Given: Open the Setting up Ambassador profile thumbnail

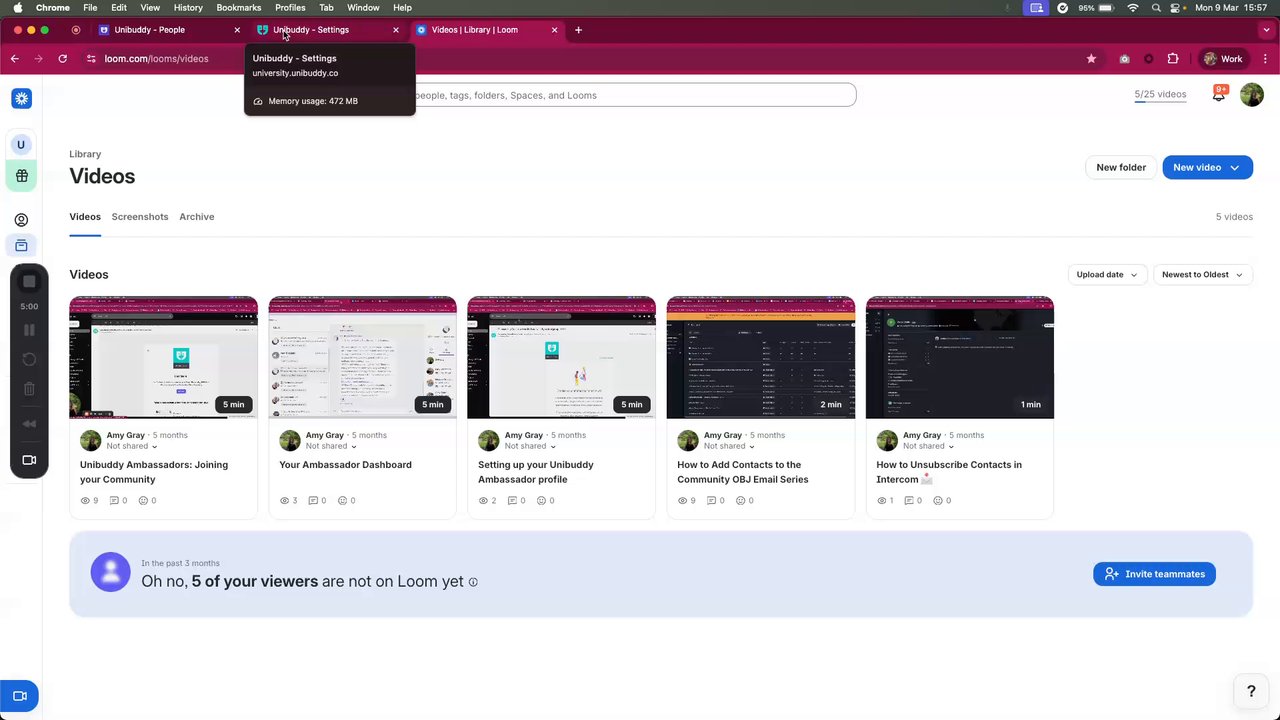Looking at the screenshot, I should coord(562,357).
